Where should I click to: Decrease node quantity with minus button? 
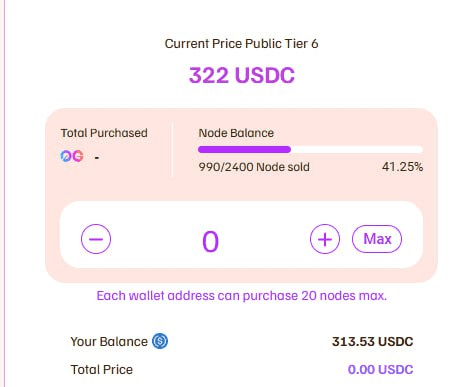96,239
